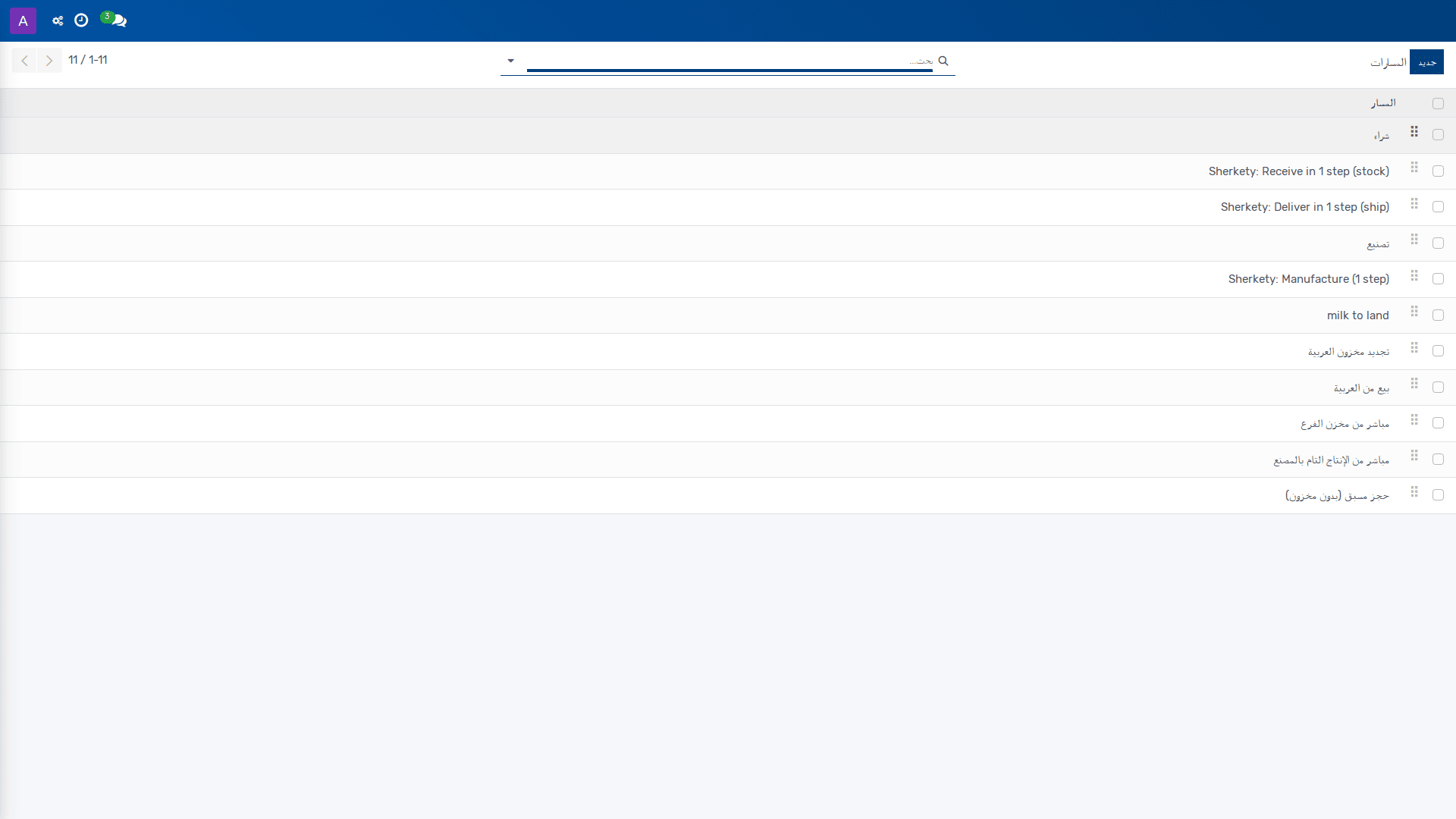Open the conversations icon with badge 3
Viewport: 1456px width, 819px height.
[x=115, y=20]
